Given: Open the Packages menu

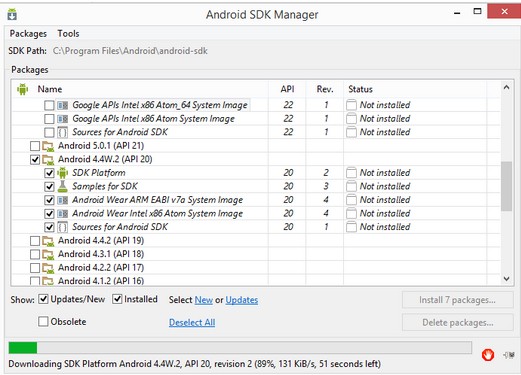Looking at the screenshot, I should click(x=28, y=34).
